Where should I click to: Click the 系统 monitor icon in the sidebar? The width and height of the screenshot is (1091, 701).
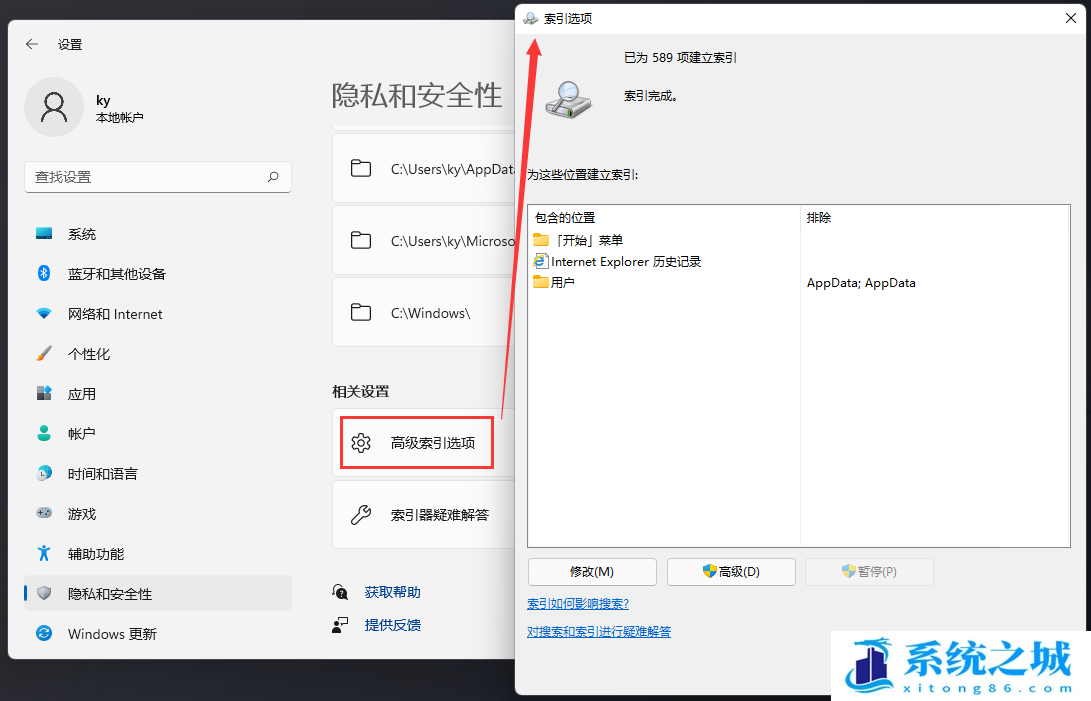click(x=44, y=234)
